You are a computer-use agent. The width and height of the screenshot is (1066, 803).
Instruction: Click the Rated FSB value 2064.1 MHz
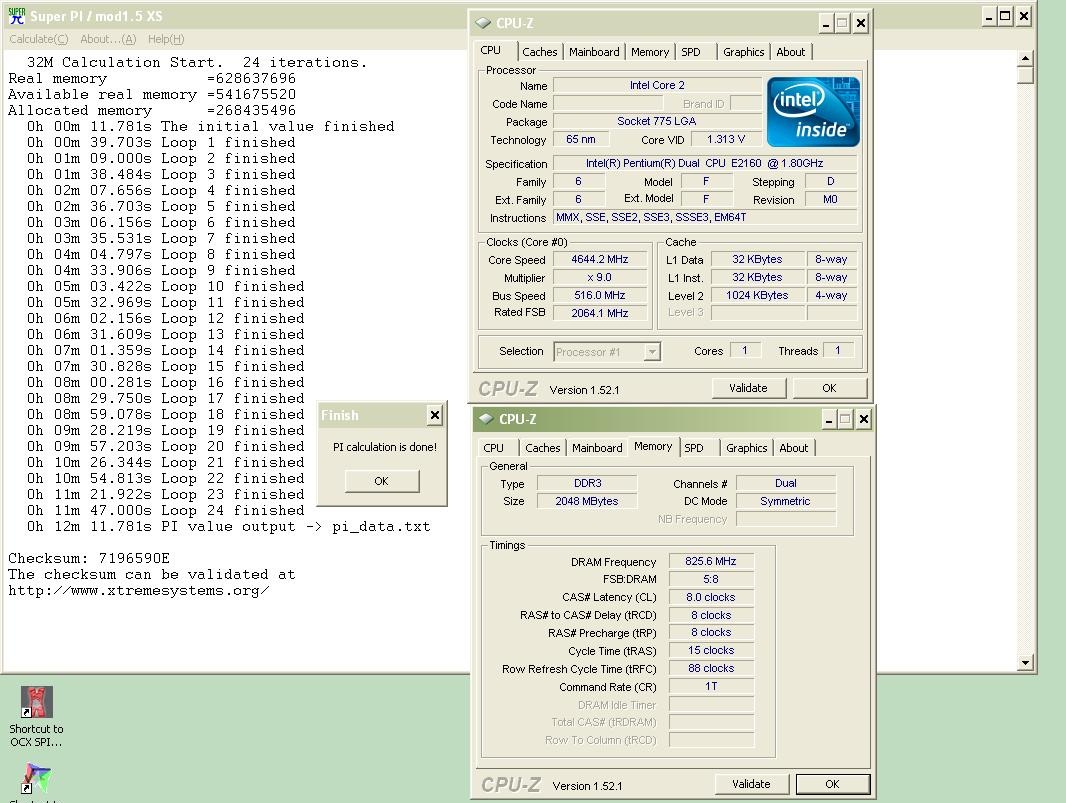(x=600, y=313)
